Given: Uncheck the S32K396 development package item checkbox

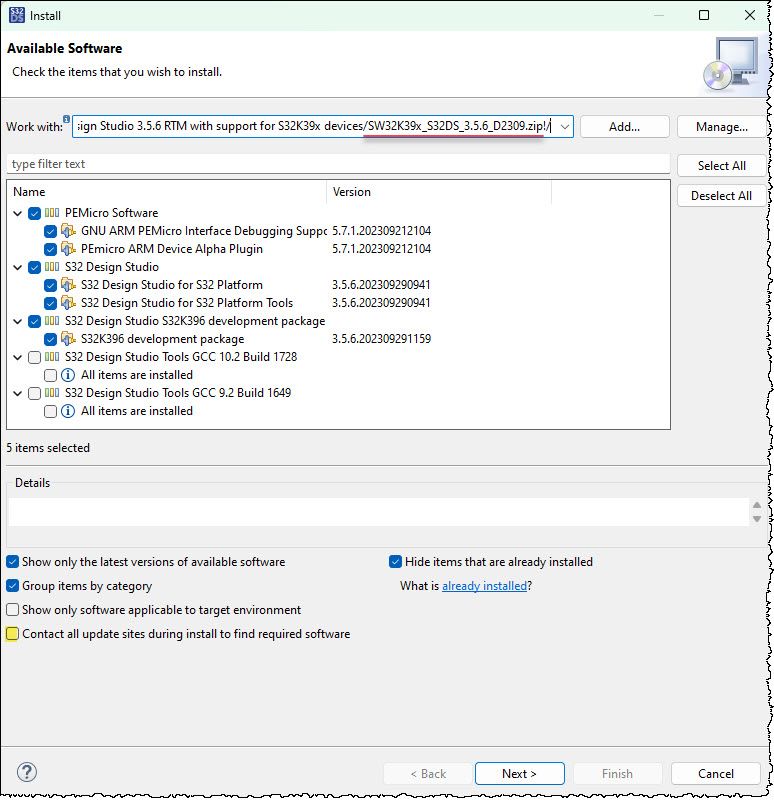Looking at the screenshot, I should point(50,339).
